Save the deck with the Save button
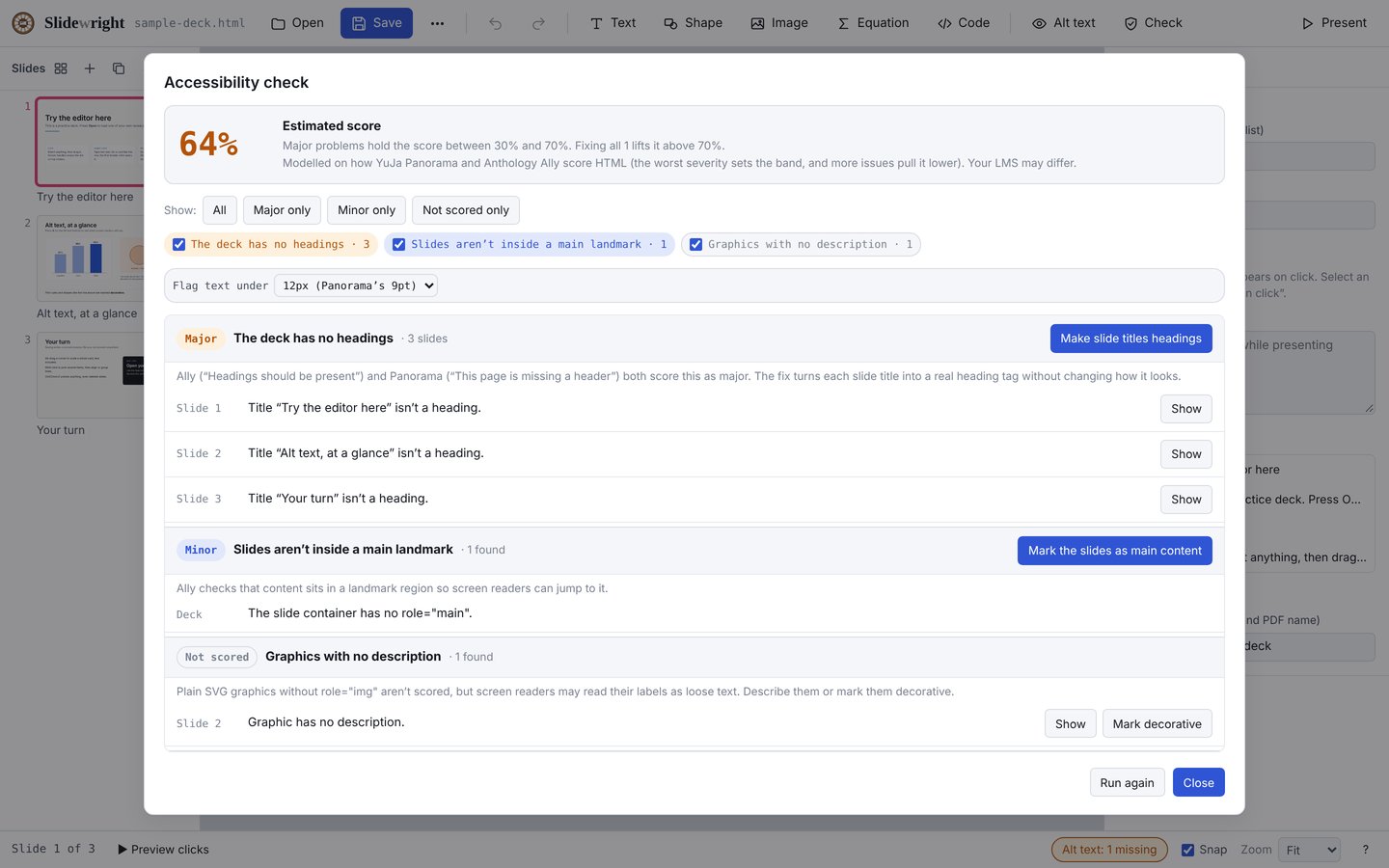The height and width of the screenshot is (868, 1389). (x=376, y=23)
